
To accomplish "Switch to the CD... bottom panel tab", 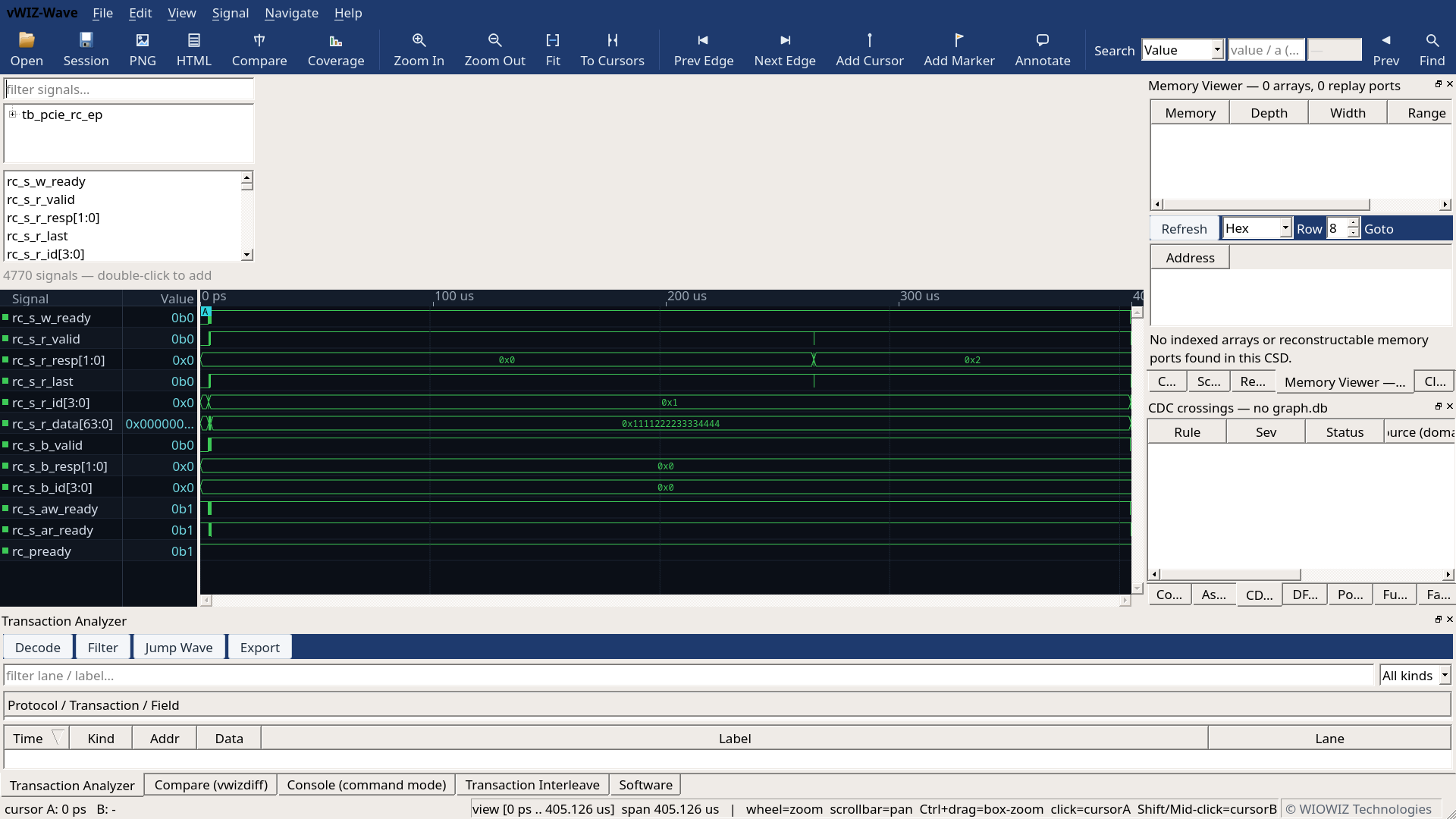I will [1259, 595].
